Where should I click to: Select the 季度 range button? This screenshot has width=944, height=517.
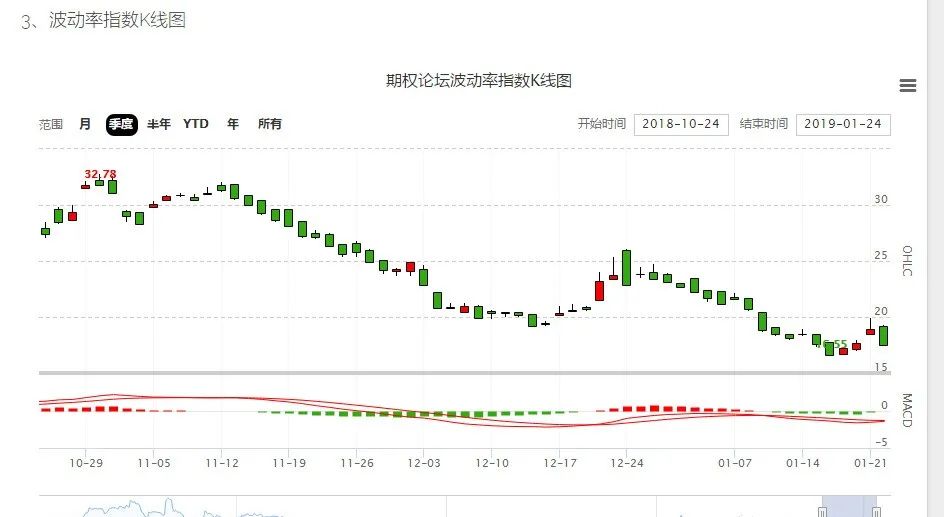(122, 125)
